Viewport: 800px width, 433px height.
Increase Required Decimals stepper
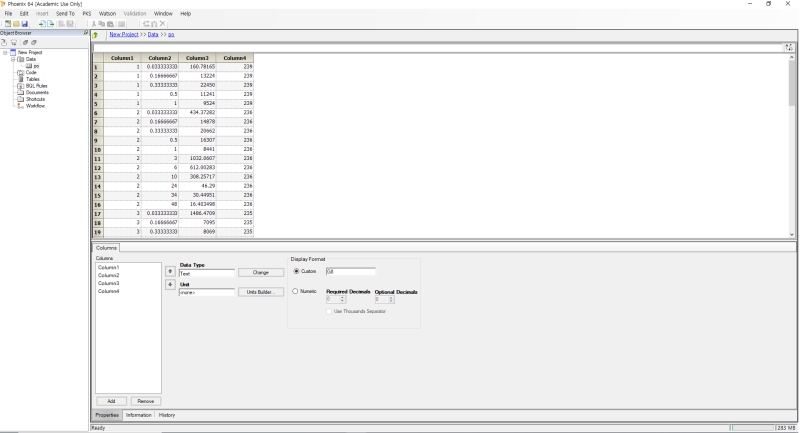click(342, 298)
